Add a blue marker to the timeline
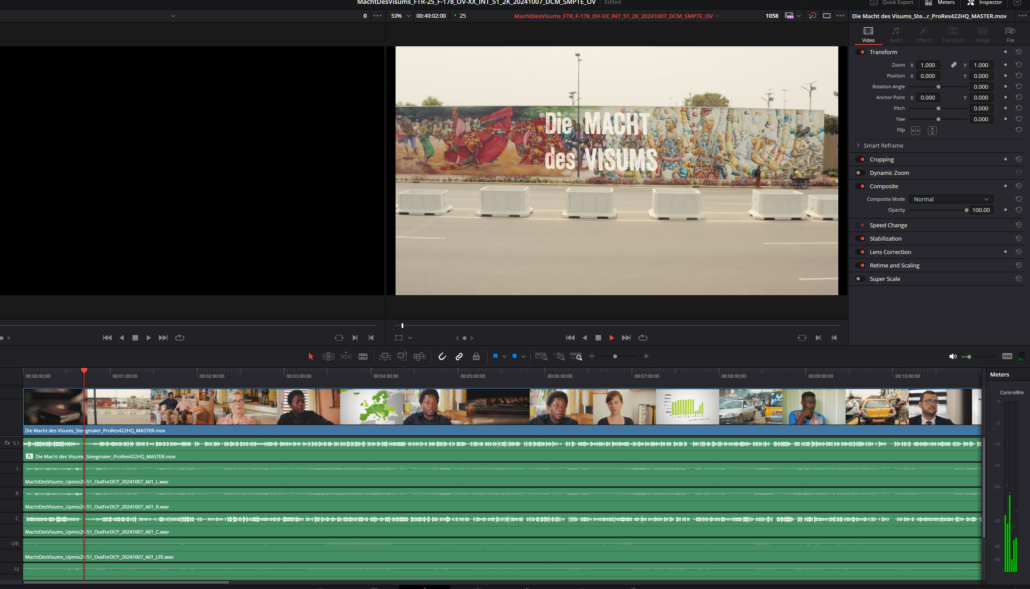This screenshot has height=589, width=1030. (514, 357)
